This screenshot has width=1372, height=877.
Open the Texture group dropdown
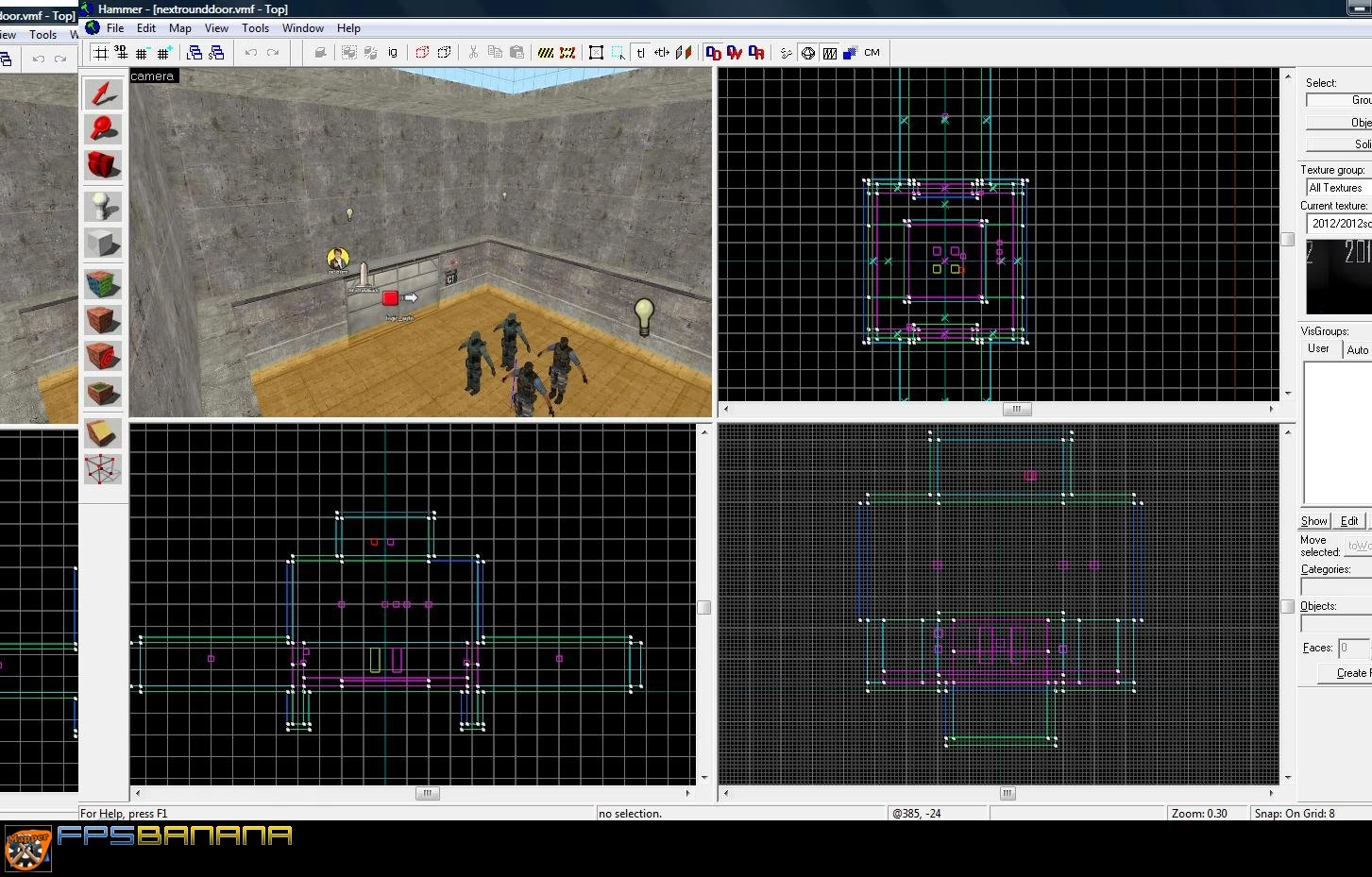coord(1339,188)
